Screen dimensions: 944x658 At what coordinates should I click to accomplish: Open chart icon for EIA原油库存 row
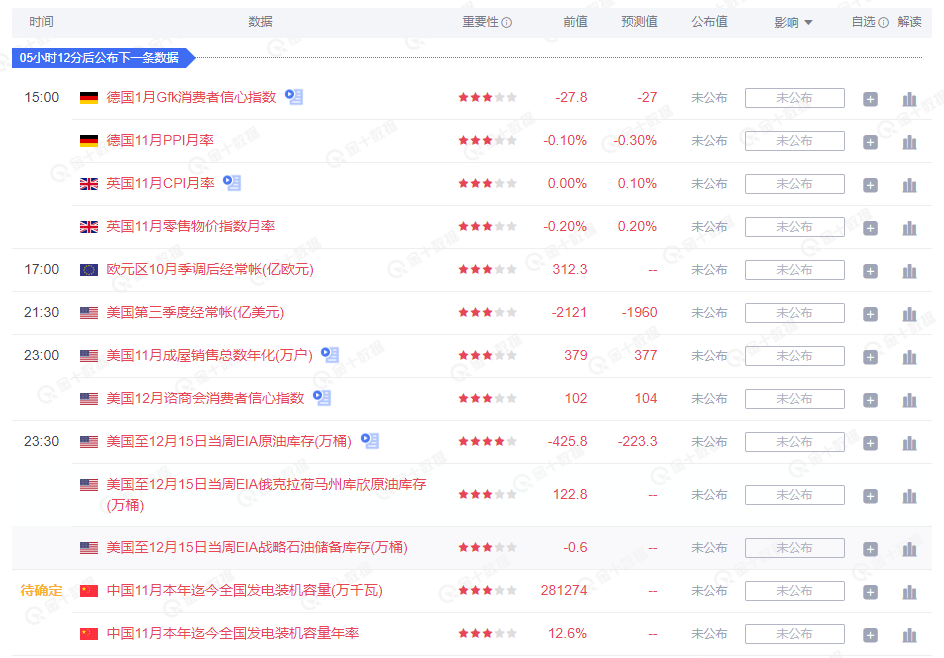[x=908, y=441]
